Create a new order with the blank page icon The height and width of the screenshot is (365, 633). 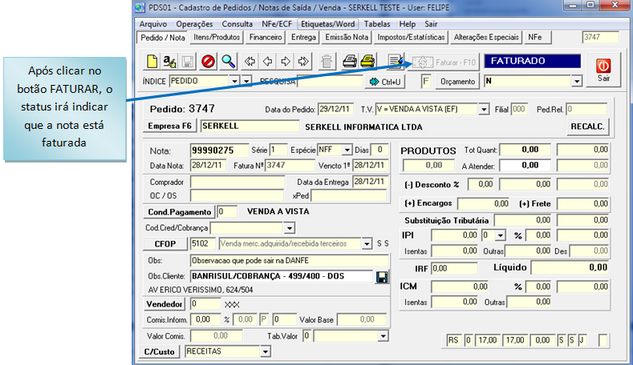click(x=152, y=61)
